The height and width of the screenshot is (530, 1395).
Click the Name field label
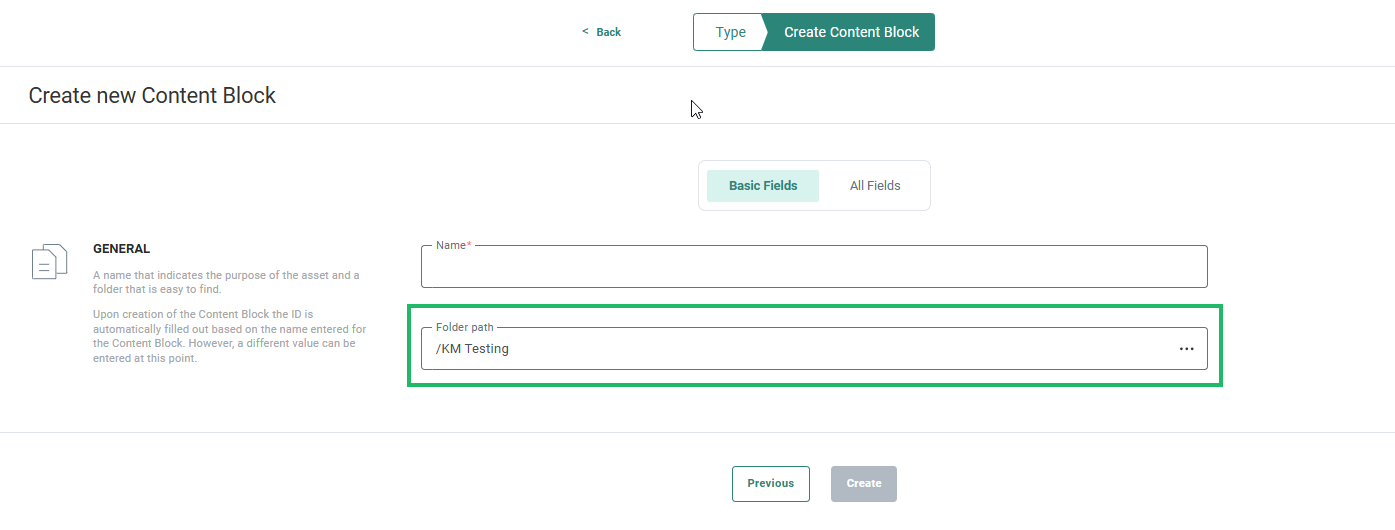click(451, 245)
